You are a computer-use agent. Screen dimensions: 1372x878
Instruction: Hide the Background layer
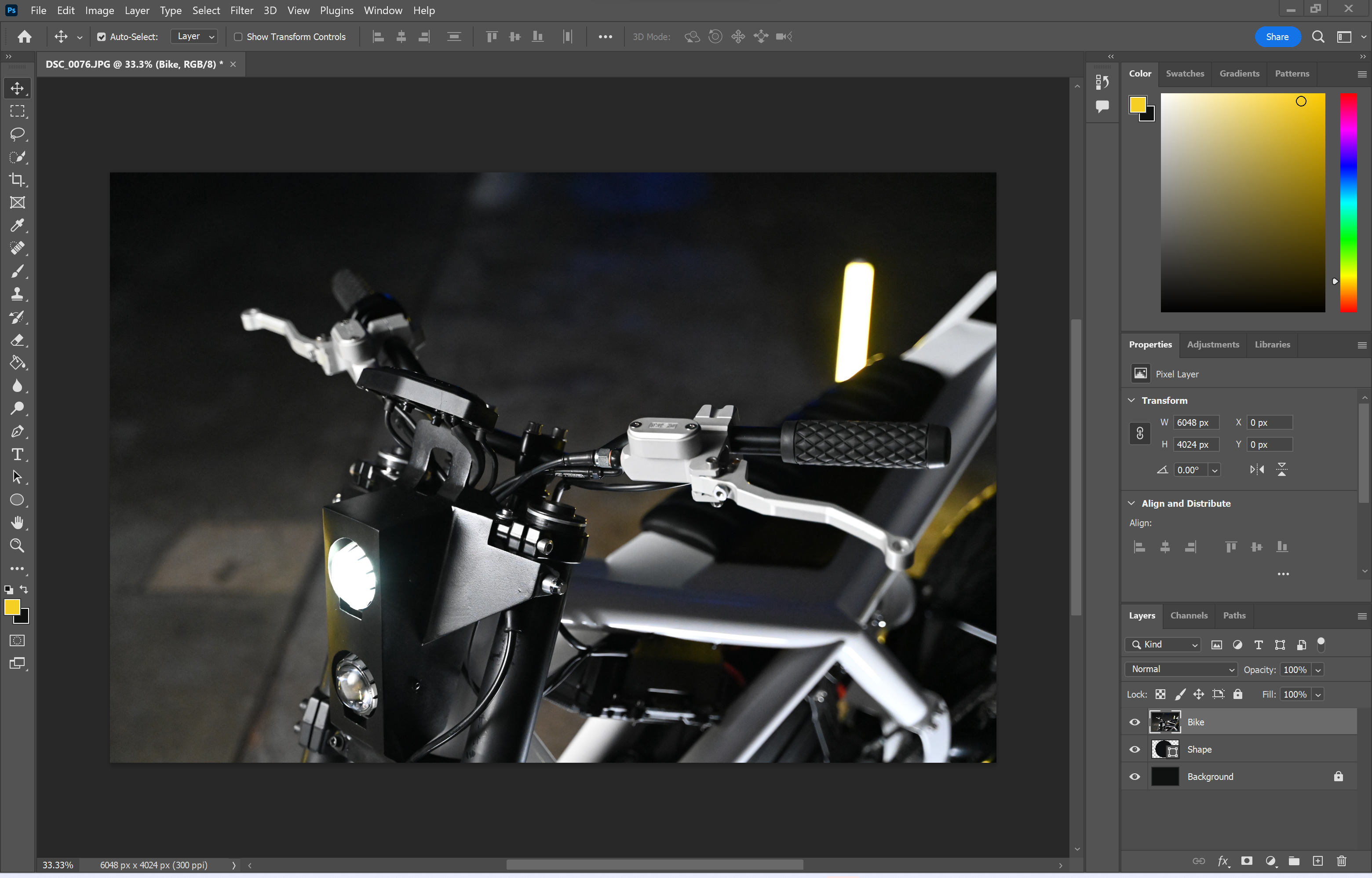coord(1135,777)
